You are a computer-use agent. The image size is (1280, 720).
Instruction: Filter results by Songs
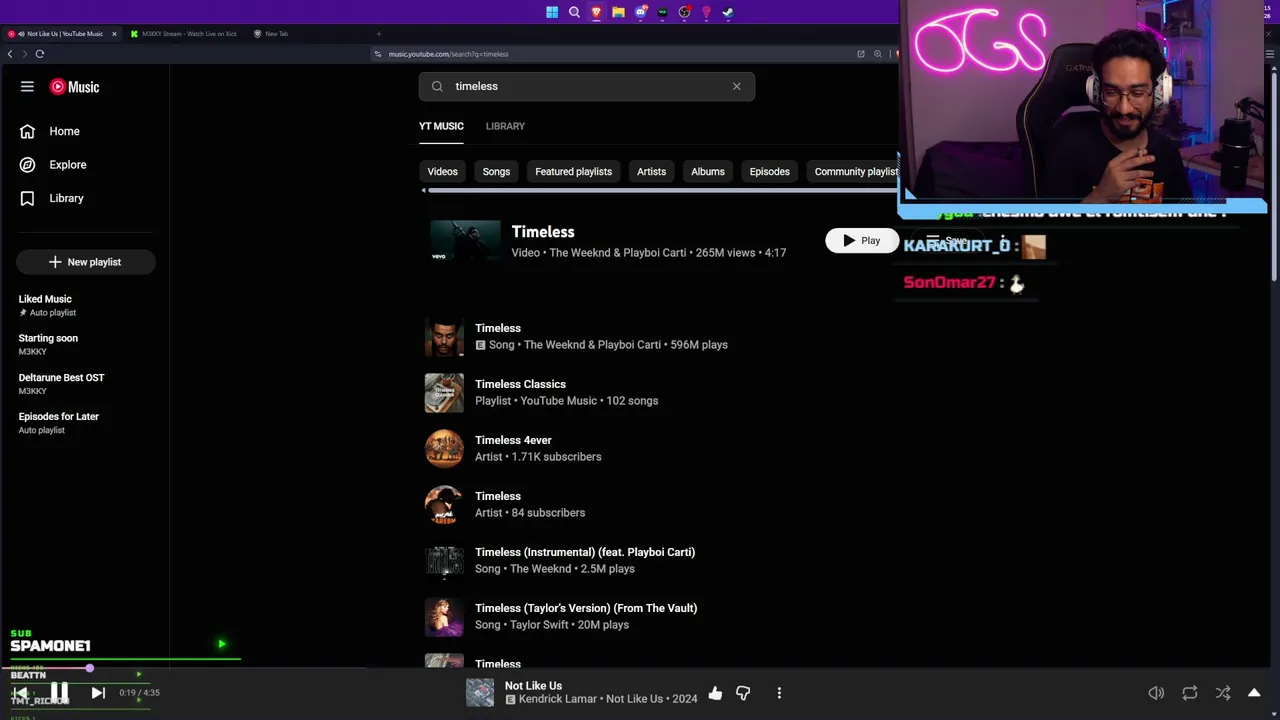pos(496,171)
